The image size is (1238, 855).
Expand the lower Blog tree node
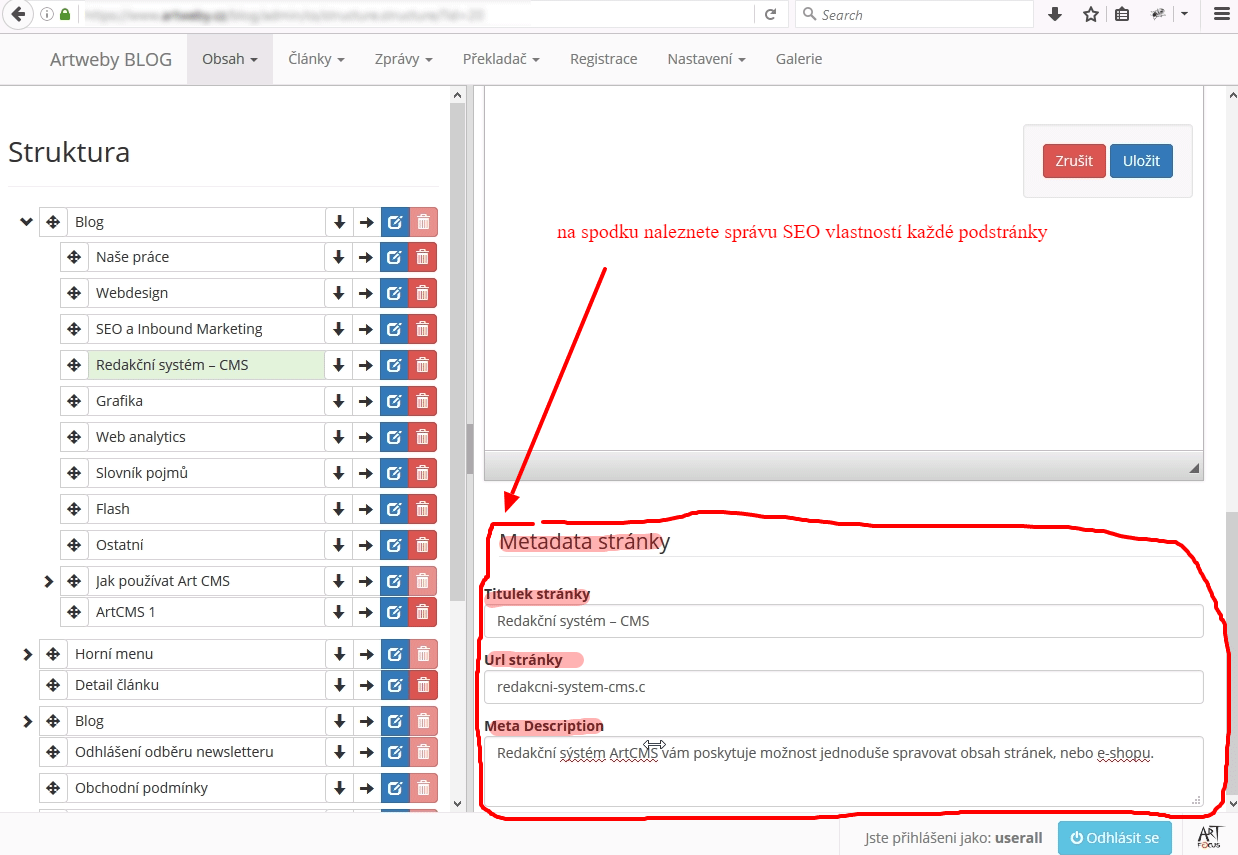coord(27,721)
